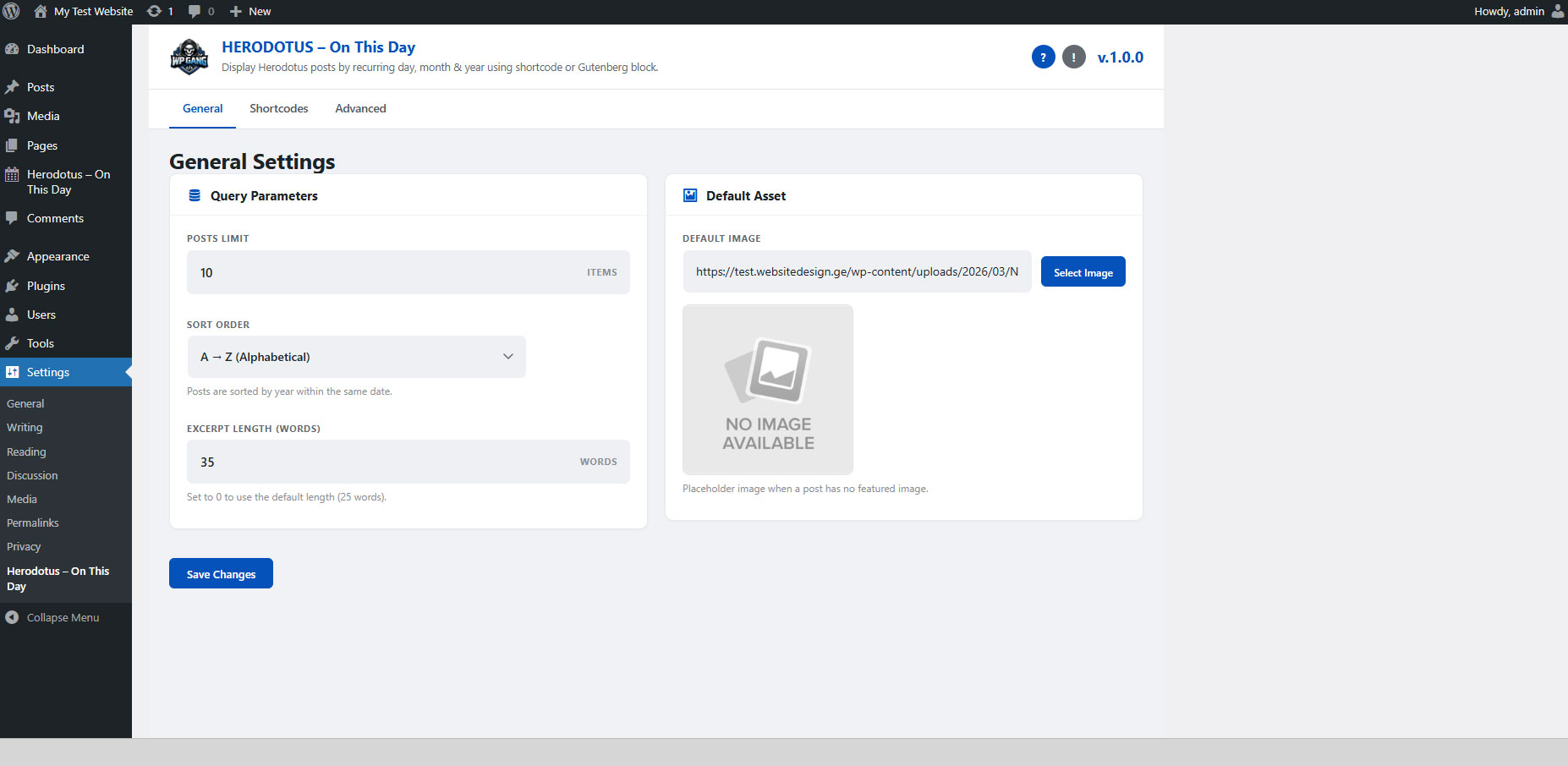The image size is (1568, 766).
Task: Click the Comments sidebar bubble icon
Action: click(x=12, y=218)
